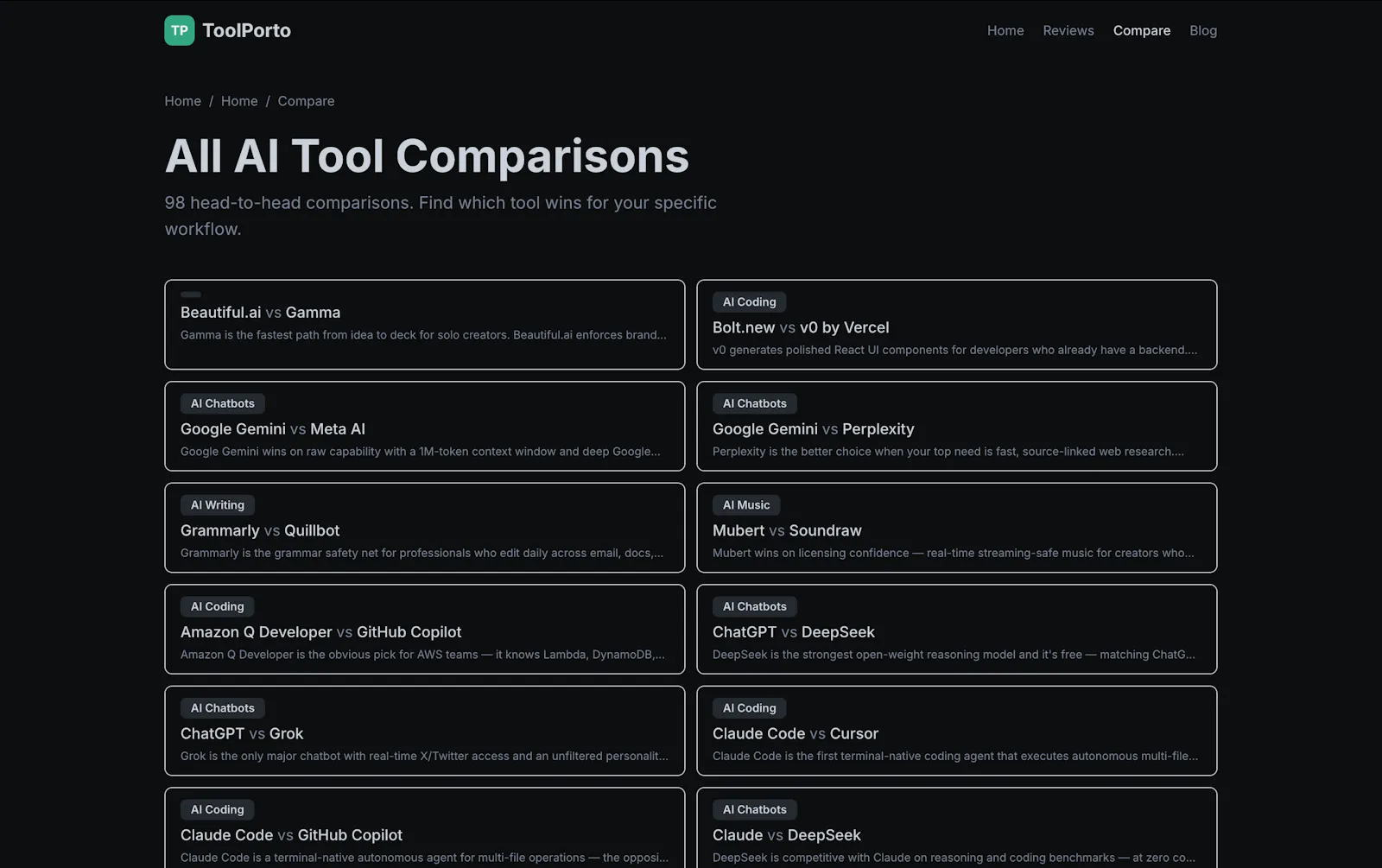The height and width of the screenshot is (868, 1382).
Task: Open Claude vs DeepSeek comparison
Action: coord(957,827)
